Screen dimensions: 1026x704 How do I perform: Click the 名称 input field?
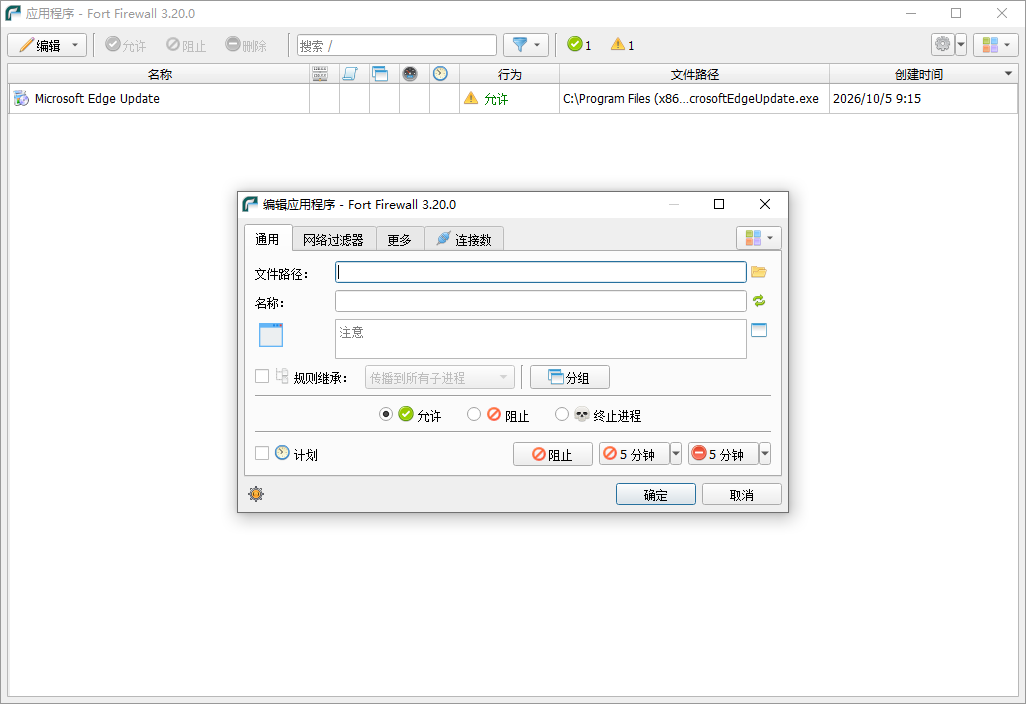[540, 301]
